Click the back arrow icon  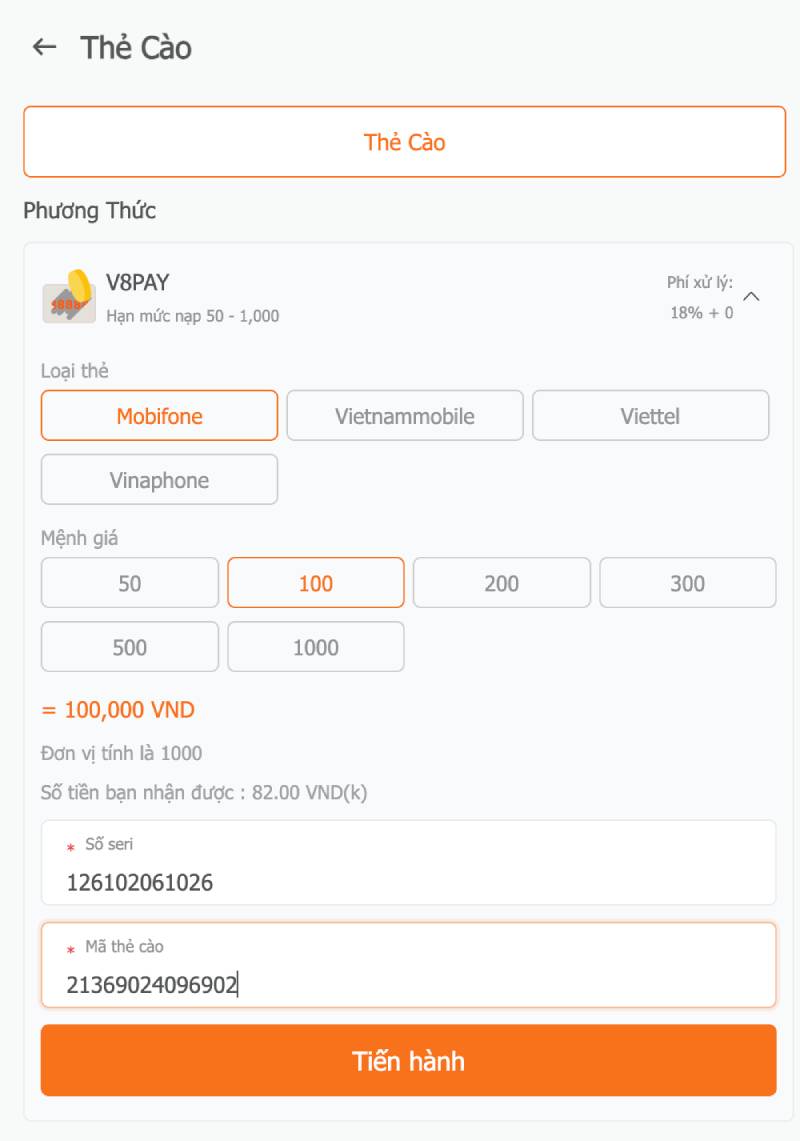coord(44,47)
